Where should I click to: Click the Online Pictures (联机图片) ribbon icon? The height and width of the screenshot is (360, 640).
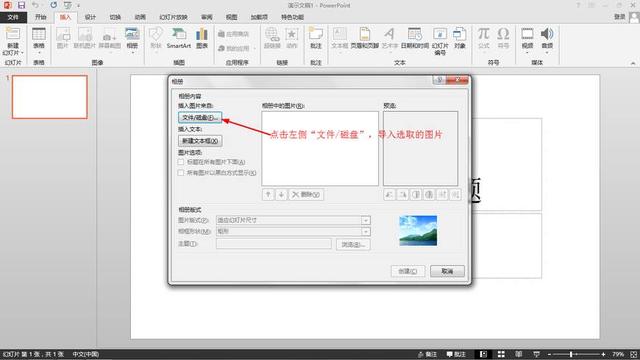pyautogui.click(x=84, y=38)
